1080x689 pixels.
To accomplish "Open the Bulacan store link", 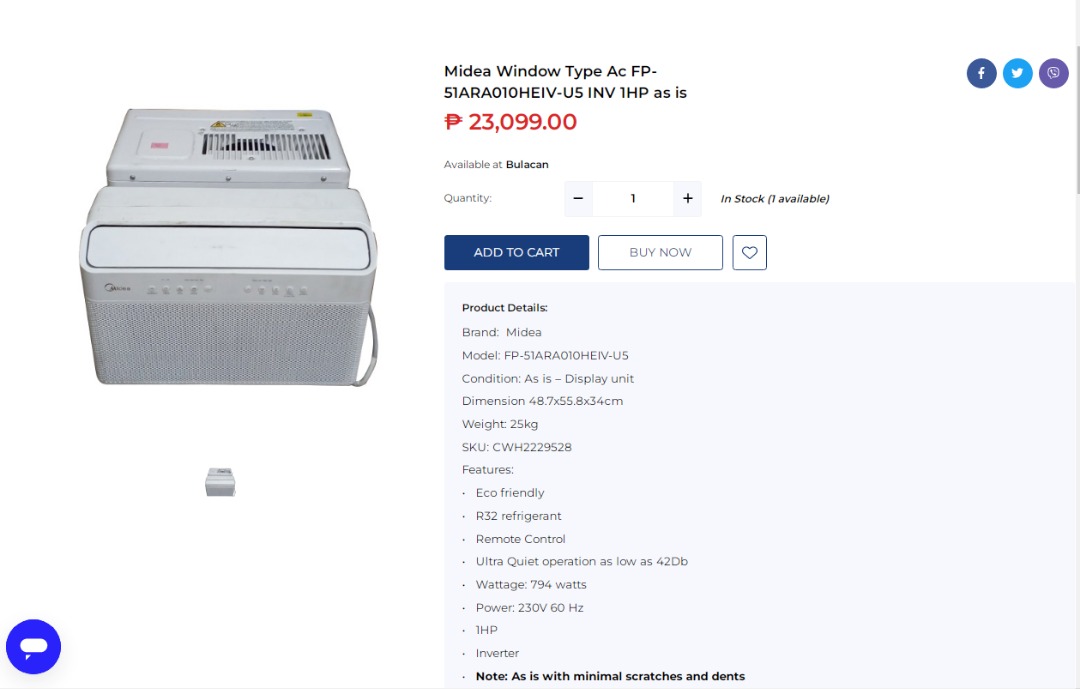I will click(x=527, y=164).
